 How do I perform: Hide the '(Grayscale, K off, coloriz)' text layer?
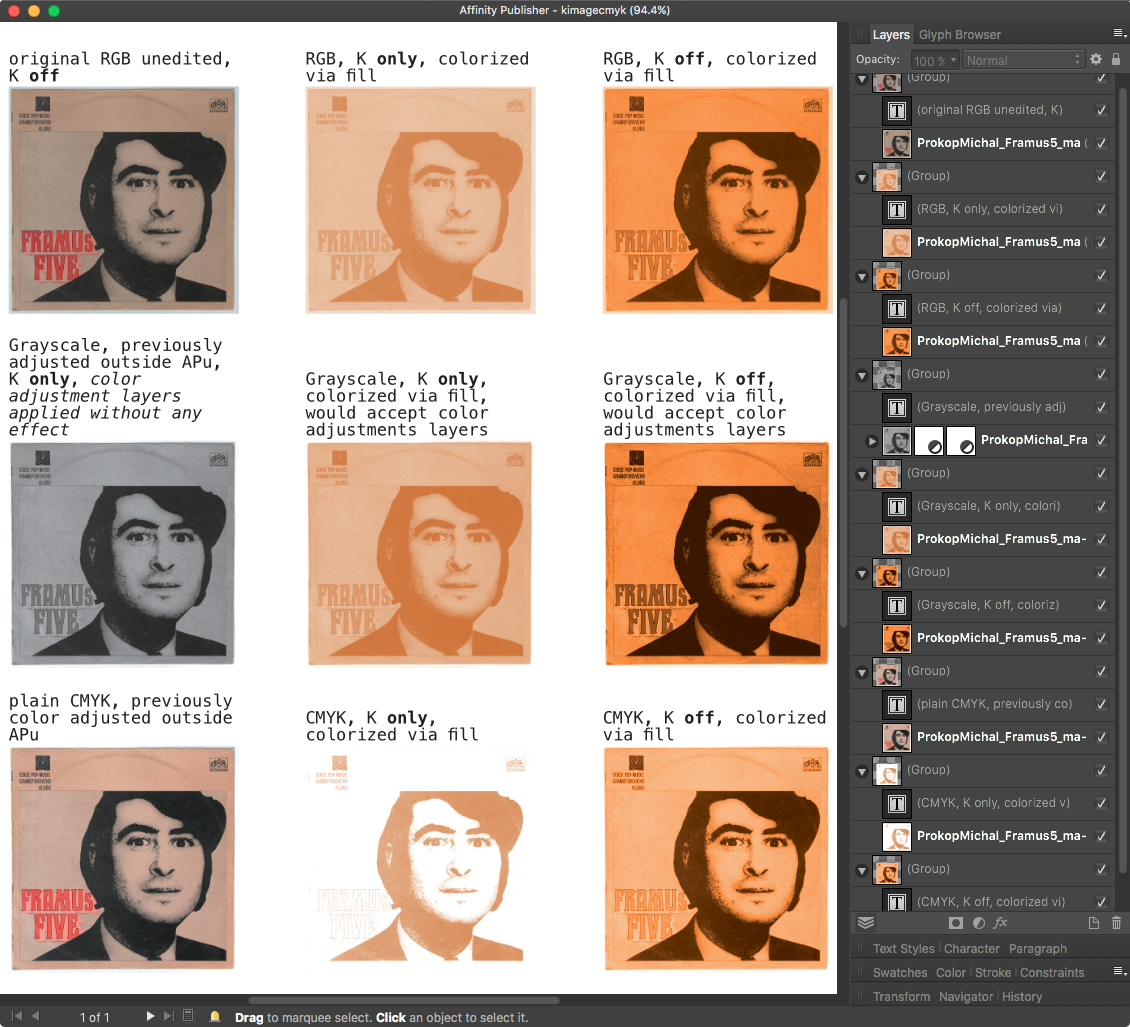(x=1101, y=605)
